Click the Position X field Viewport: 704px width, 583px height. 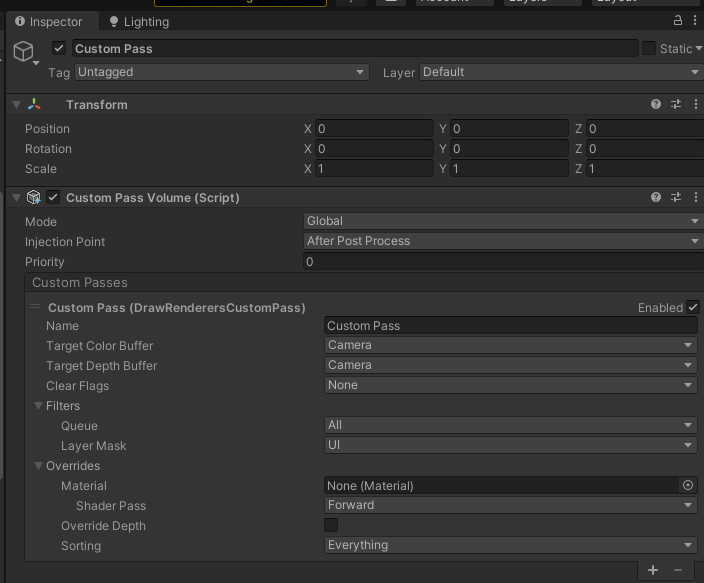coord(374,129)
